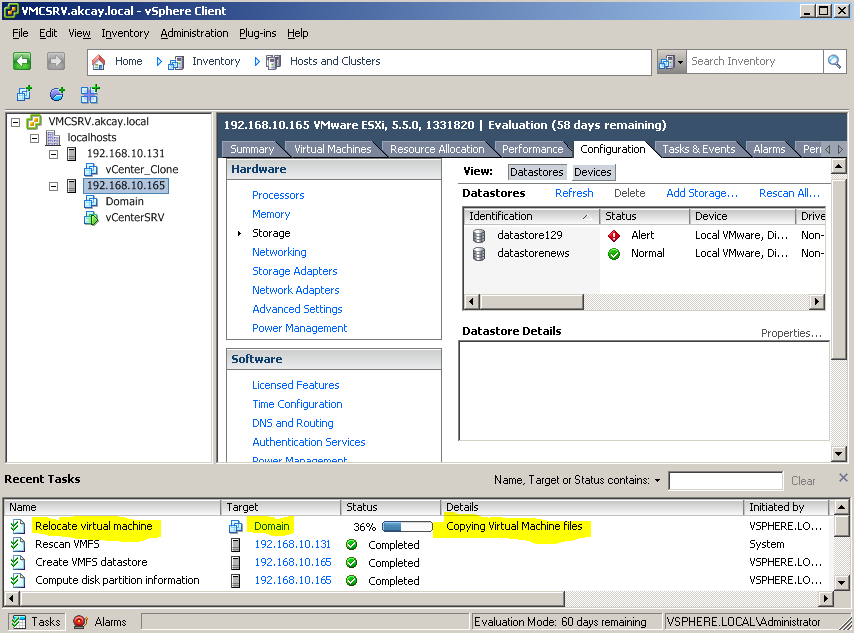This screenshot has width=854, height=633.
Task: Click the Inventory breadcrumb arrow
Action: [257, 62]
